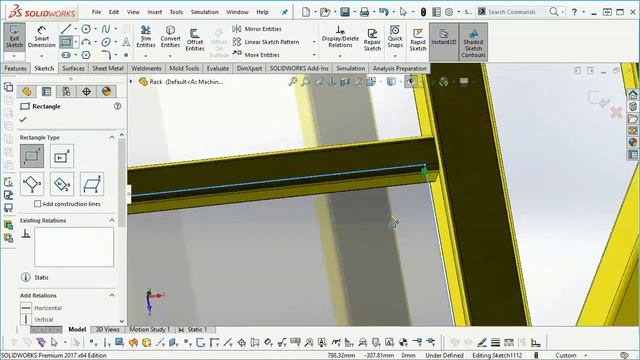Collapse the Existing Relations section
640x360 pixels.
112,220
